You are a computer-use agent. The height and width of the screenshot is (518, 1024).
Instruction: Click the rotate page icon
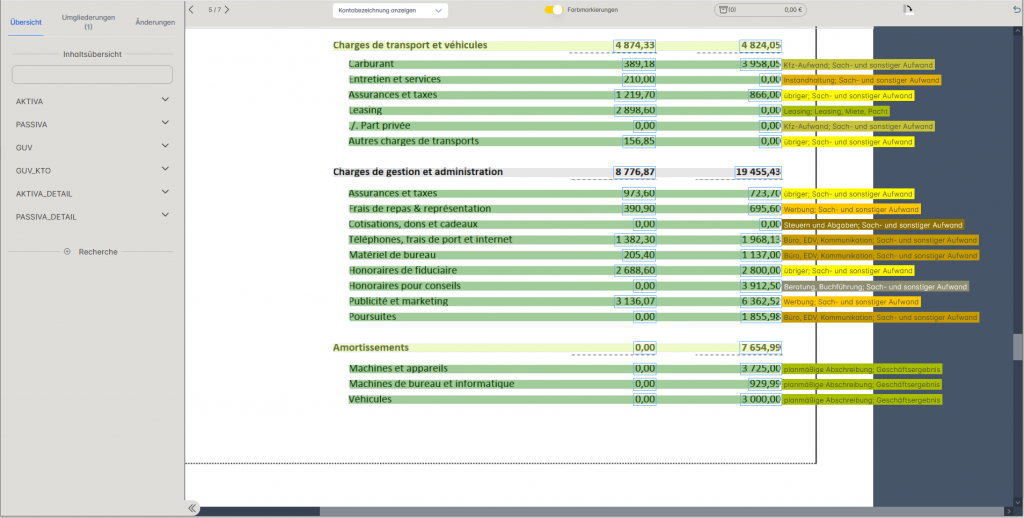pyautogui.click(x=908, y=9)
